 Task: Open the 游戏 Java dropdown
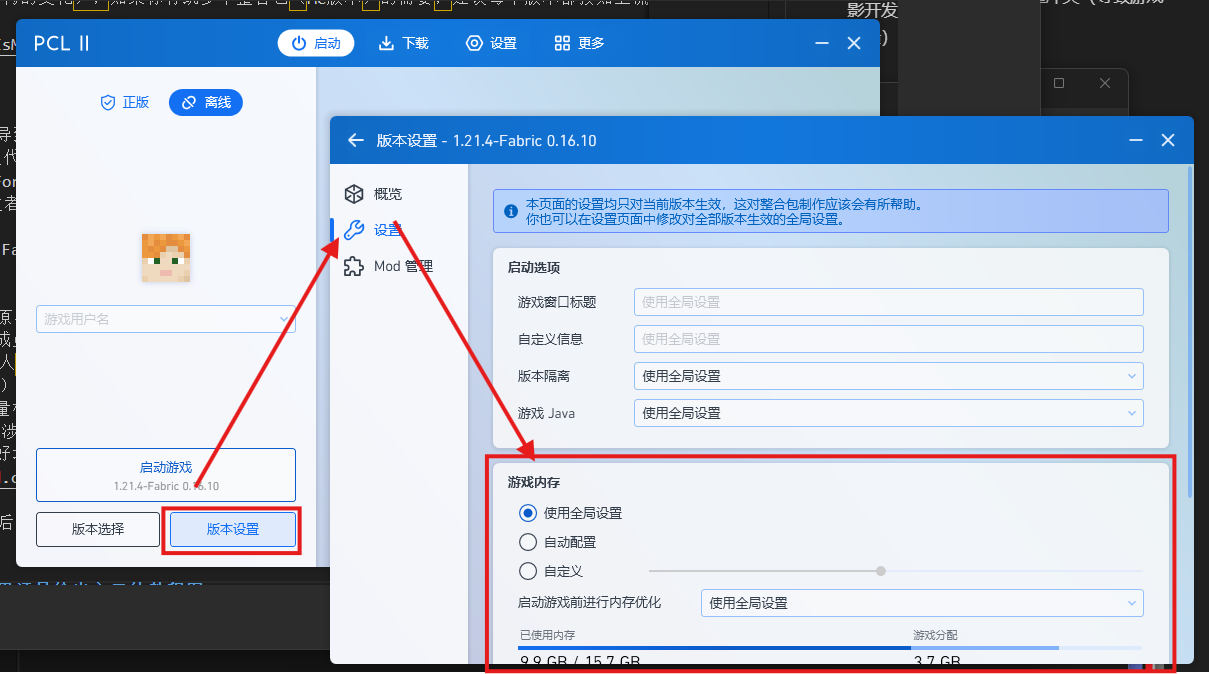tap(888, 412)
